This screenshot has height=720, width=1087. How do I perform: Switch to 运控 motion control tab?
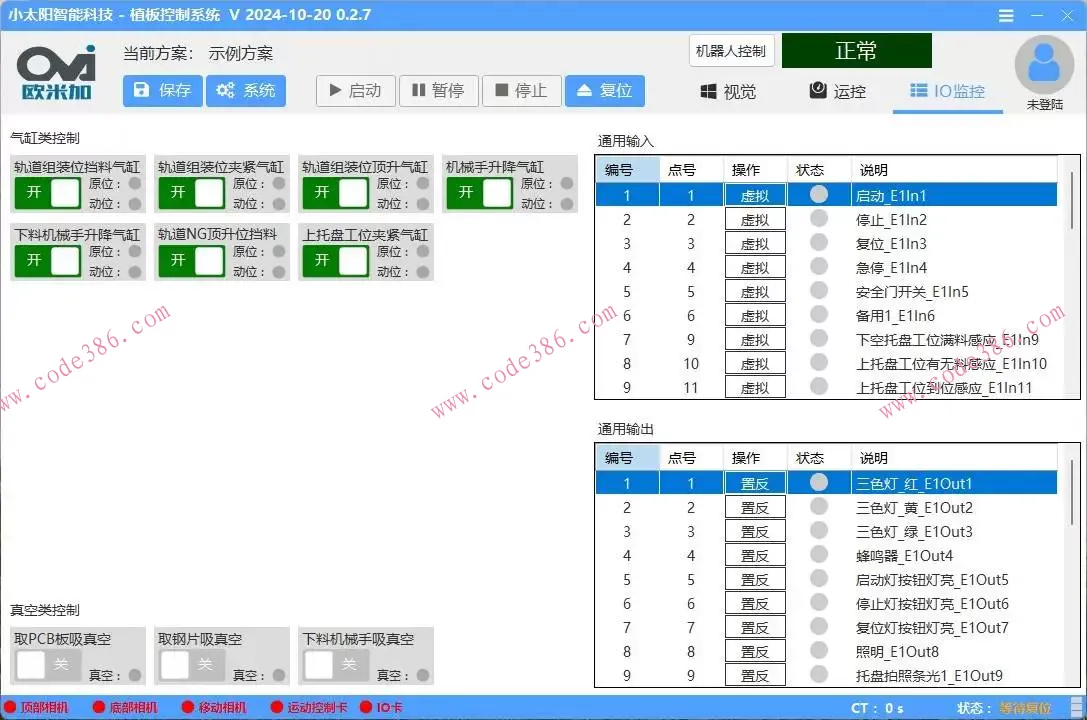[838, 91]
